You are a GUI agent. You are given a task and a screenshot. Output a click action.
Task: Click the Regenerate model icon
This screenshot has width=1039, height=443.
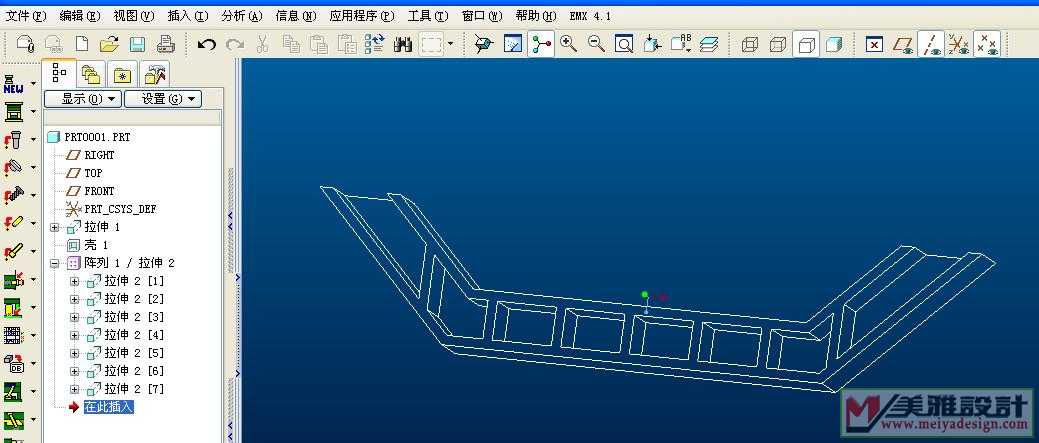pos(375,44)
